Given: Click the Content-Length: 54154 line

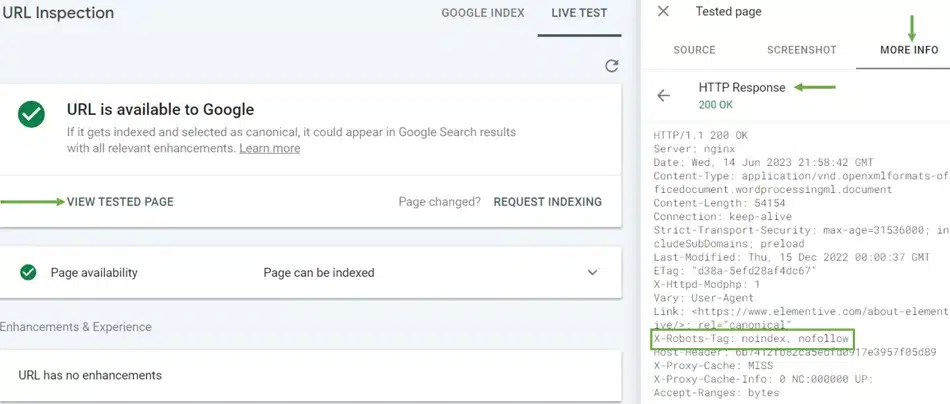Looking at the screenshot, I should pos(719,203).
